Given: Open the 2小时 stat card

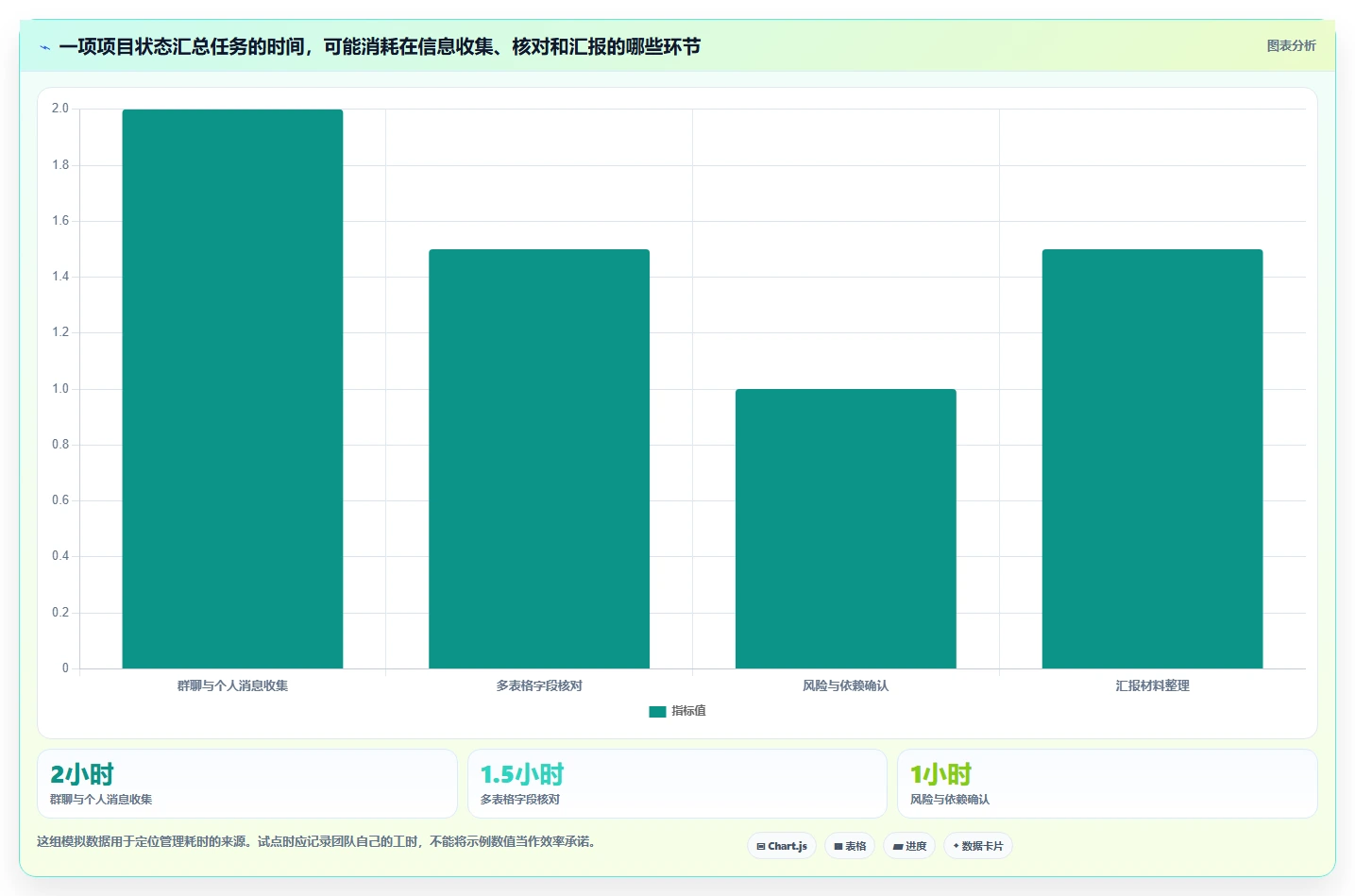Looking at the screenshot, I should coord(247,784).
